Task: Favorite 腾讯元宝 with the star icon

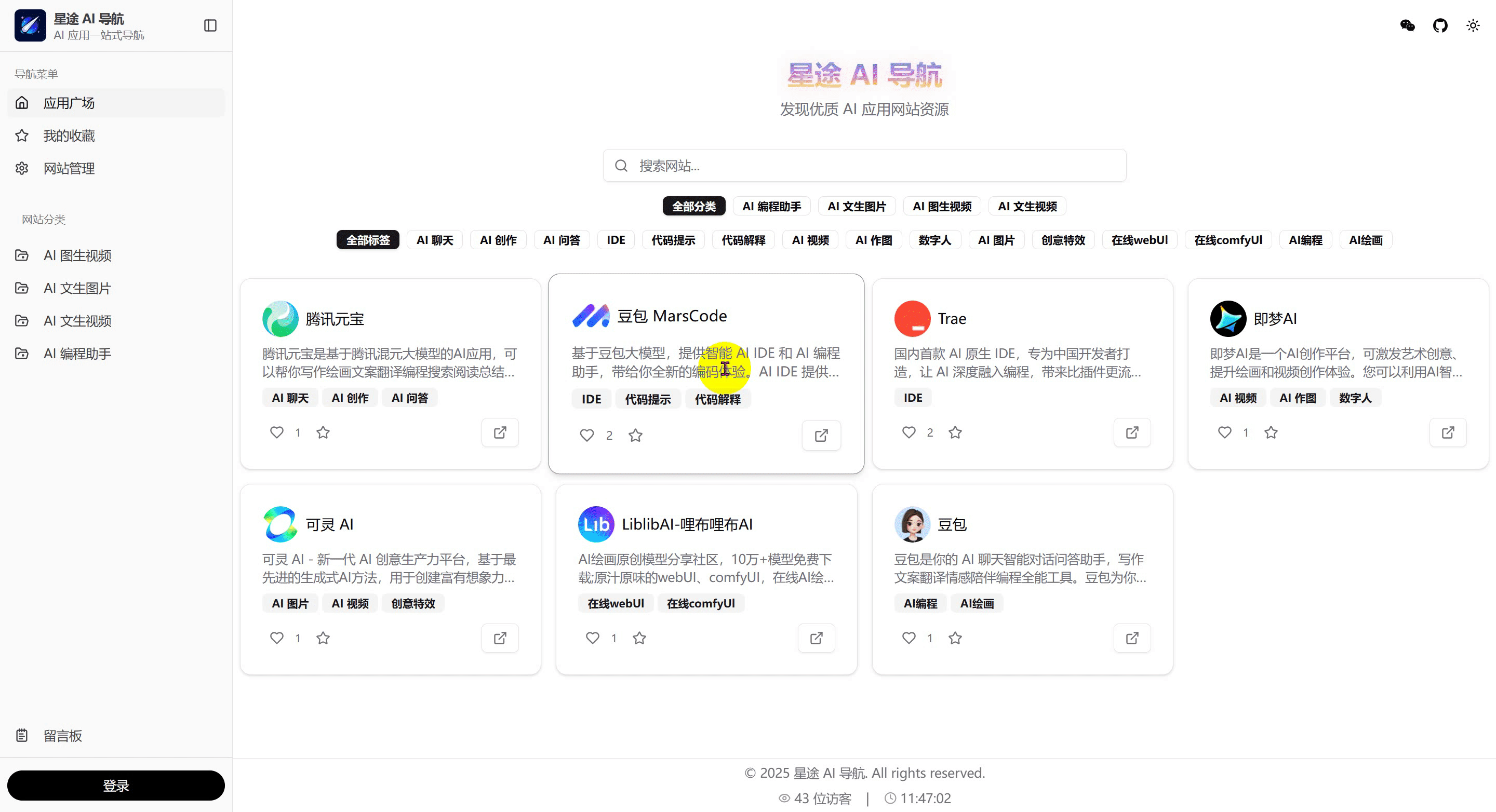Action: [x=323, y=432]
